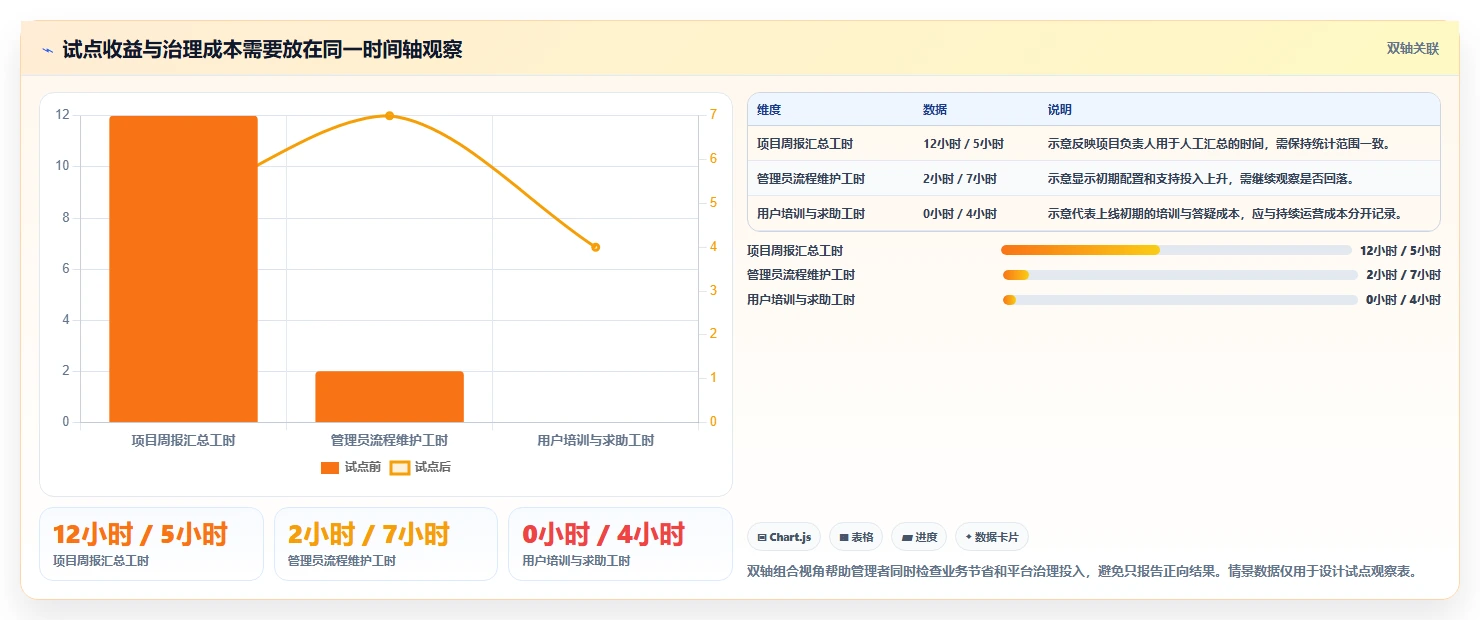Click progress list label 用户培训与求助工时

pos(801,300)
